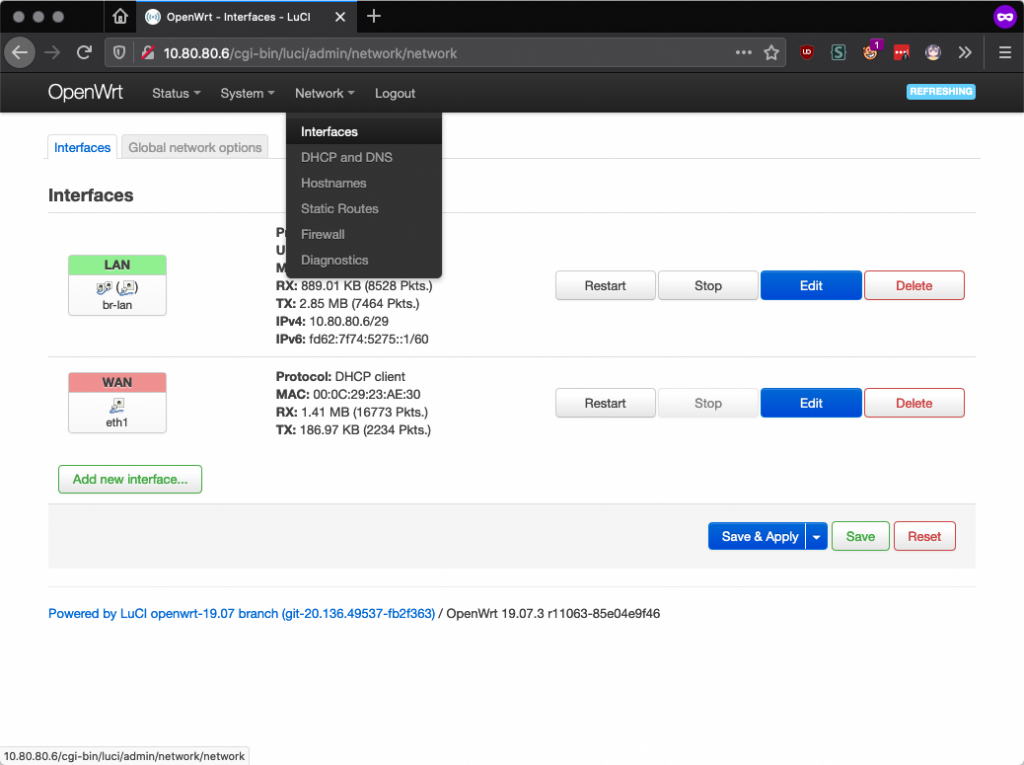Viewport: 1024px width, 765px height.
Task: Click the purple avatar extension icon
Action: click(x=933, y=53)
